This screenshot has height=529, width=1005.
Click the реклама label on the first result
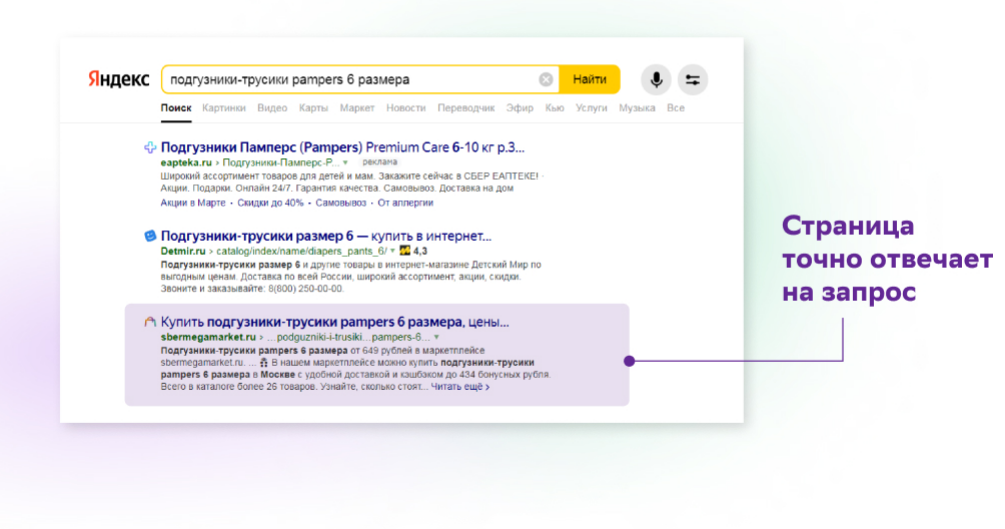pos(379,162)
